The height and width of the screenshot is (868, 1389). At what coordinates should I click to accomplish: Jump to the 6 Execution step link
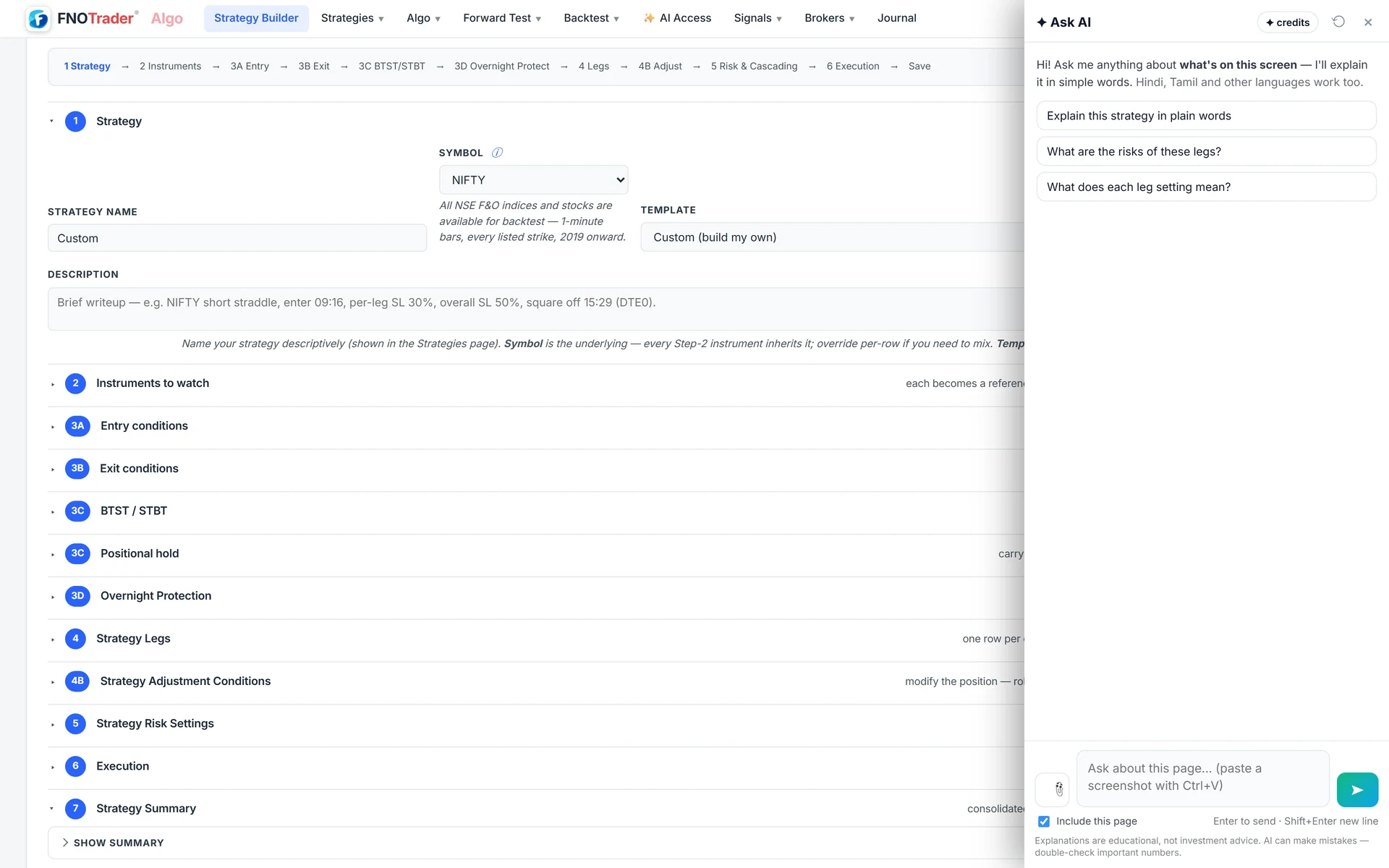pyautogui.click(x=853, y=66)
